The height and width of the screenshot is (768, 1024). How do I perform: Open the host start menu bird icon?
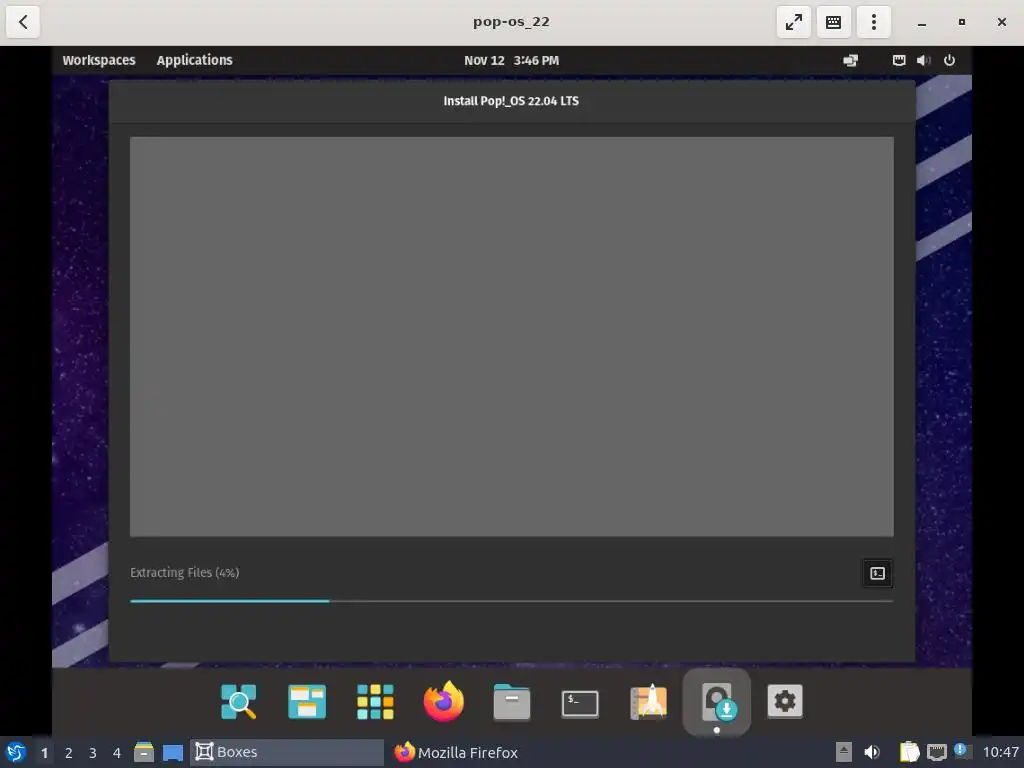[16, 752]
